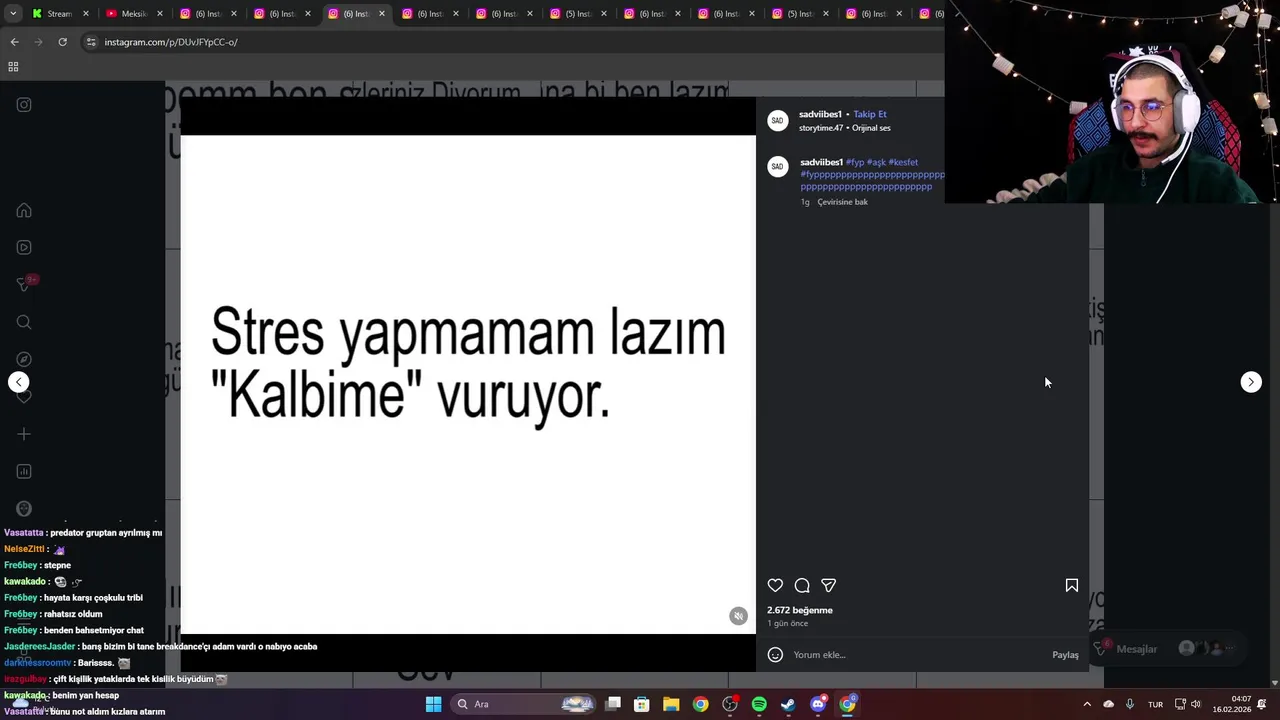1280x720 pixels.
Task: Open Discord from the taskbar
Action: pos(818,704)
